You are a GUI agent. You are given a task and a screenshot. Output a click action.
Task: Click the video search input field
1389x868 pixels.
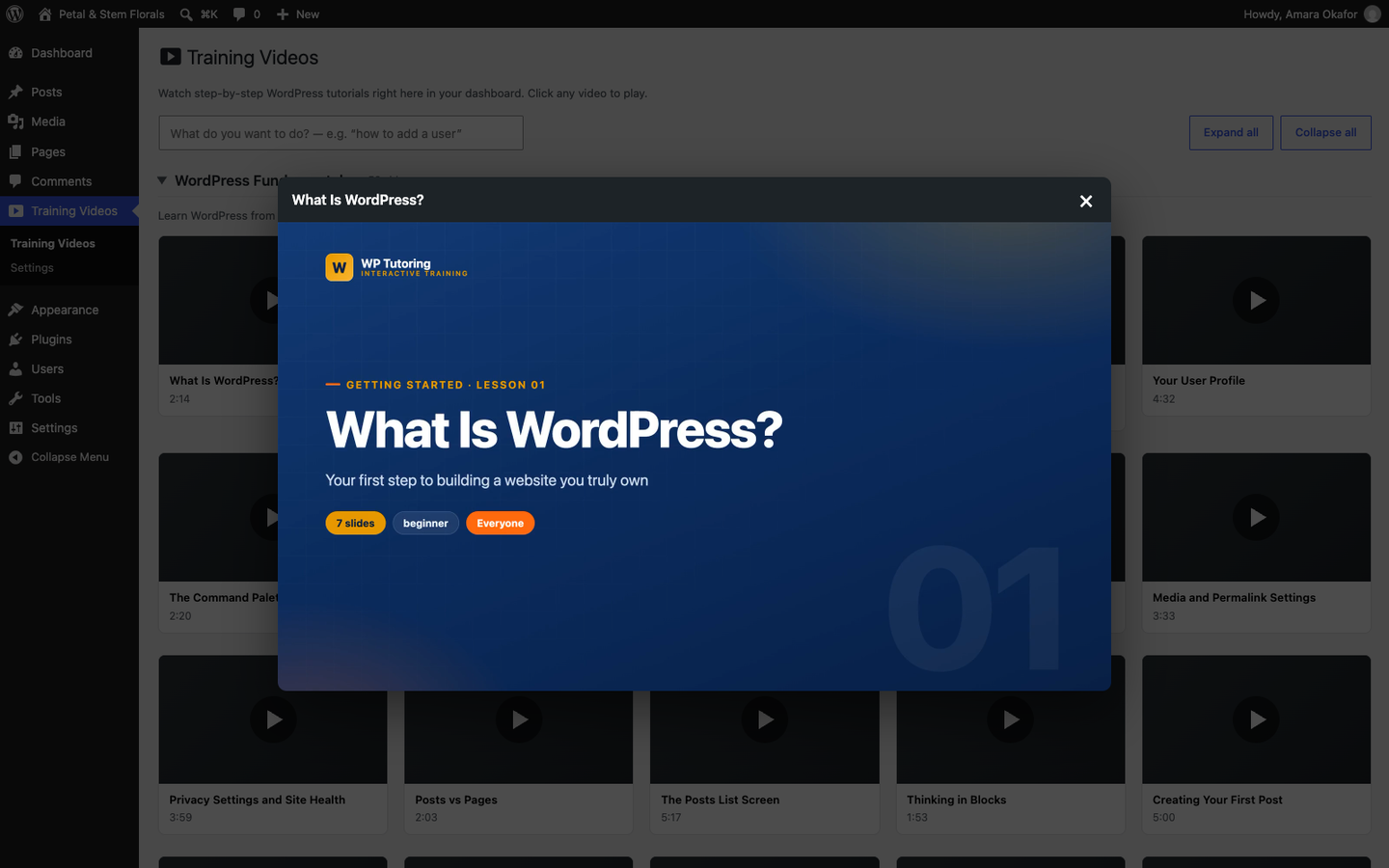click(340, 133)
